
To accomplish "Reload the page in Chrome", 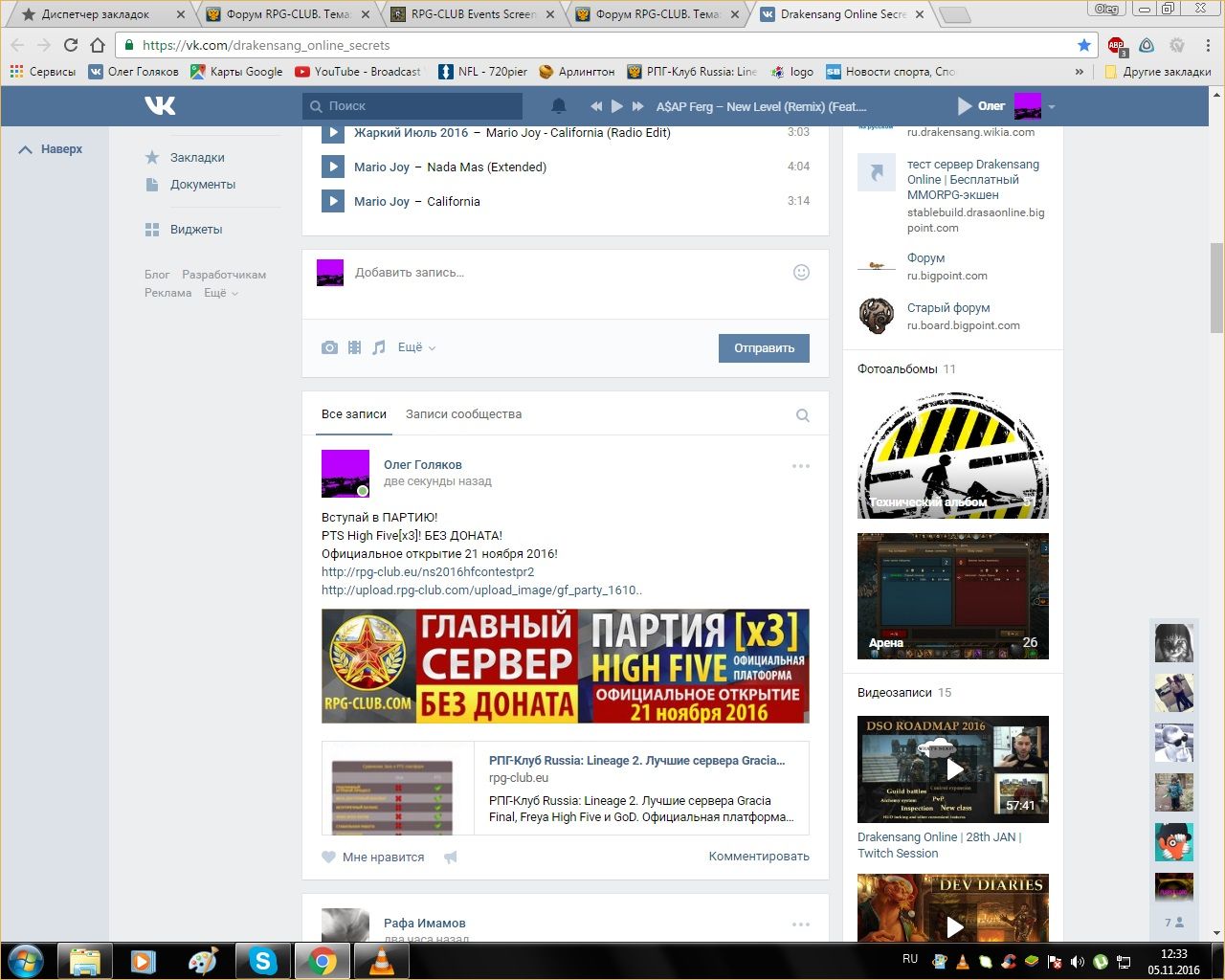I will (x=71, y=45).
